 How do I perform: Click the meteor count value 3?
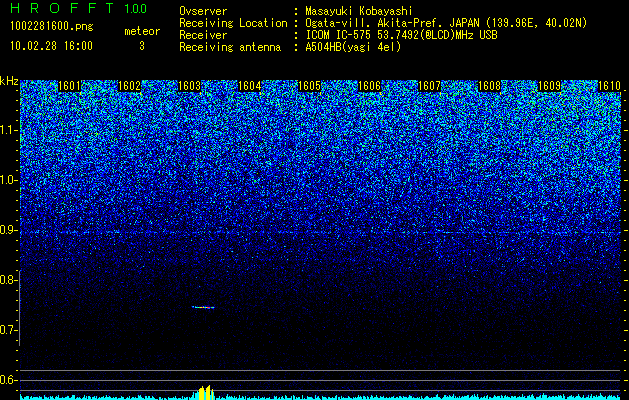(142, 46)
